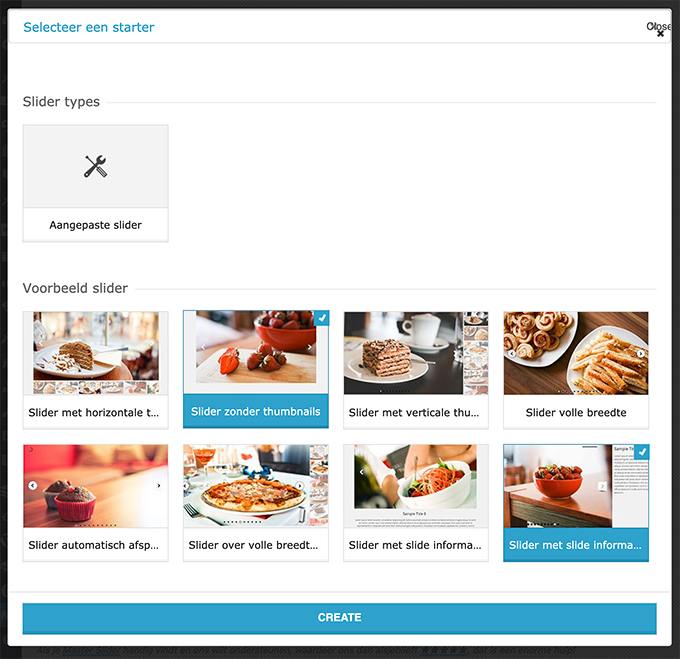This screenshot has width=680, height=659.
Task: Click right arrow on cupcake slider preview
Action: tap(159, 485)
